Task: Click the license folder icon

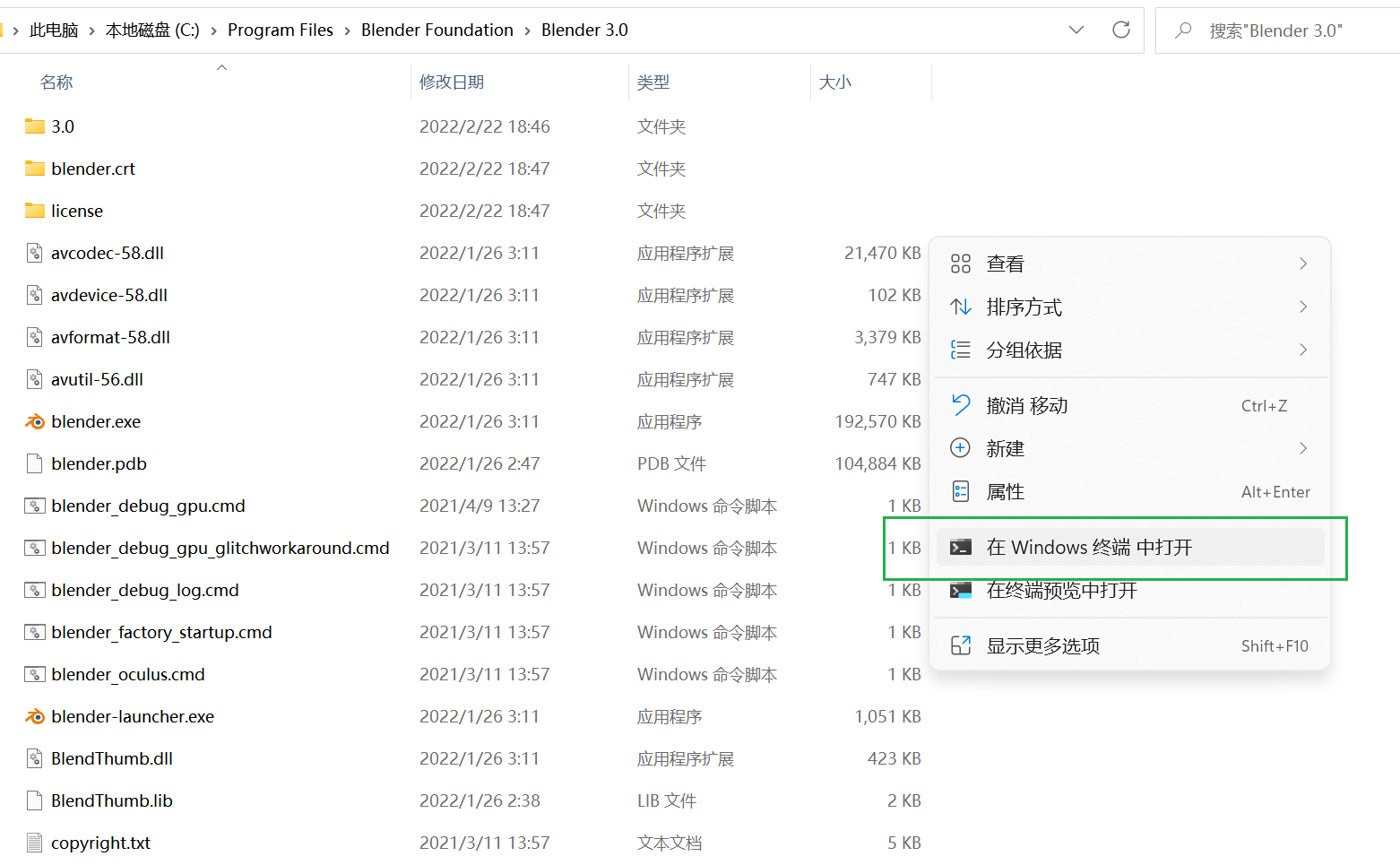Action: (35, 211)
